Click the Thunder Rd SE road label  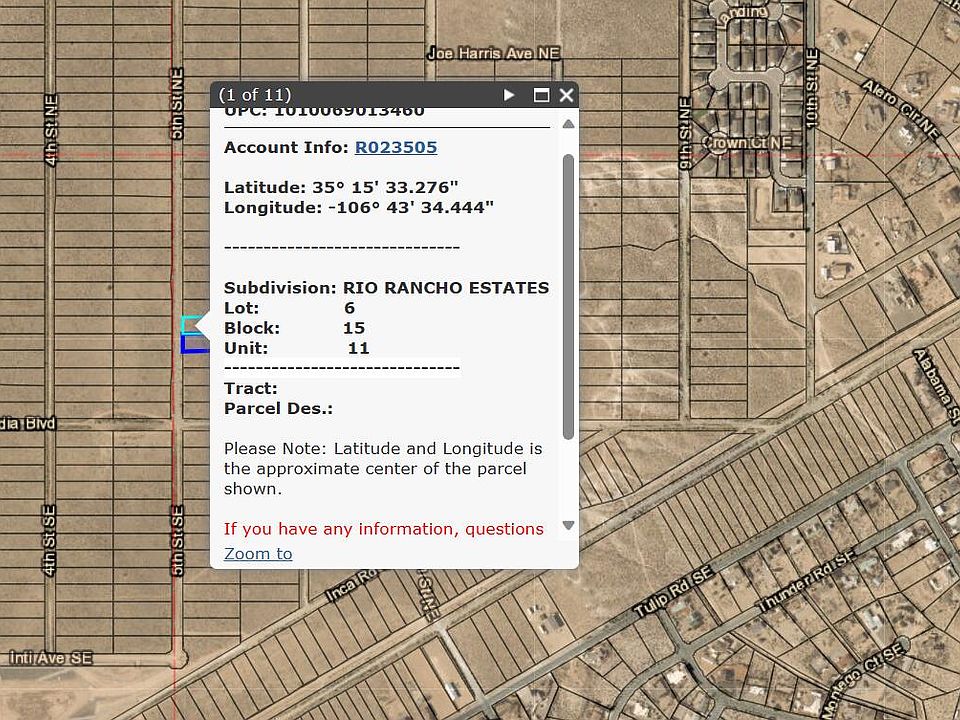tap(806, 589)
